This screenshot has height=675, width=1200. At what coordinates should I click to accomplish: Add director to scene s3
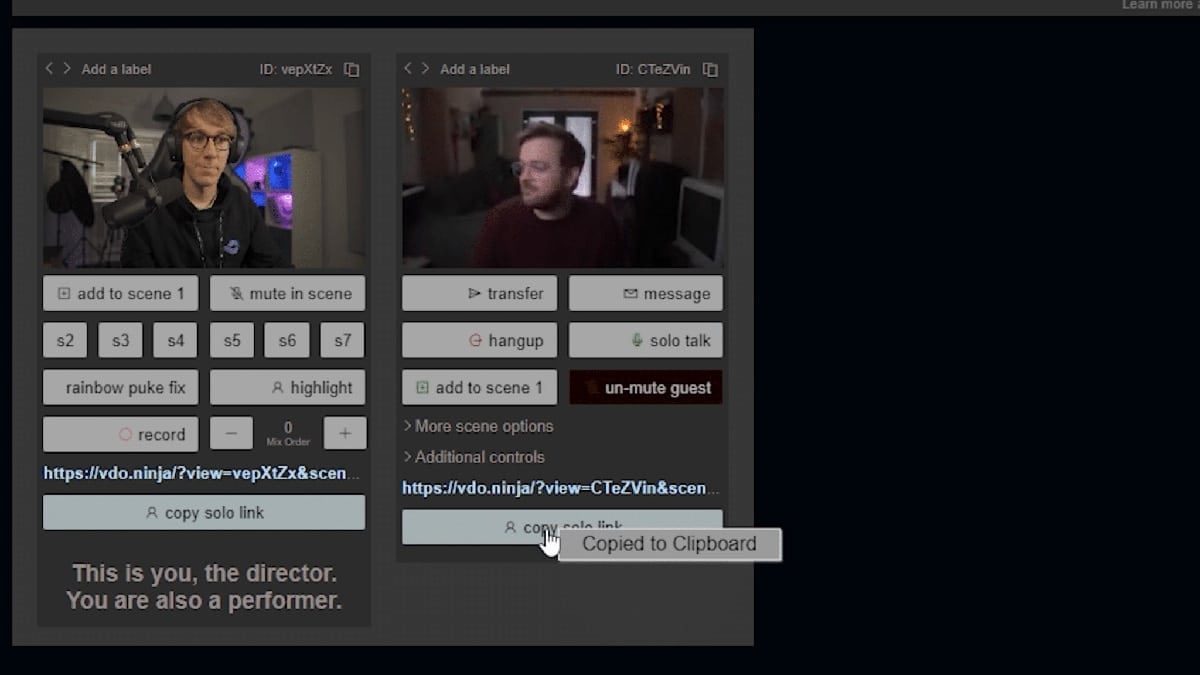click(121, 340)
